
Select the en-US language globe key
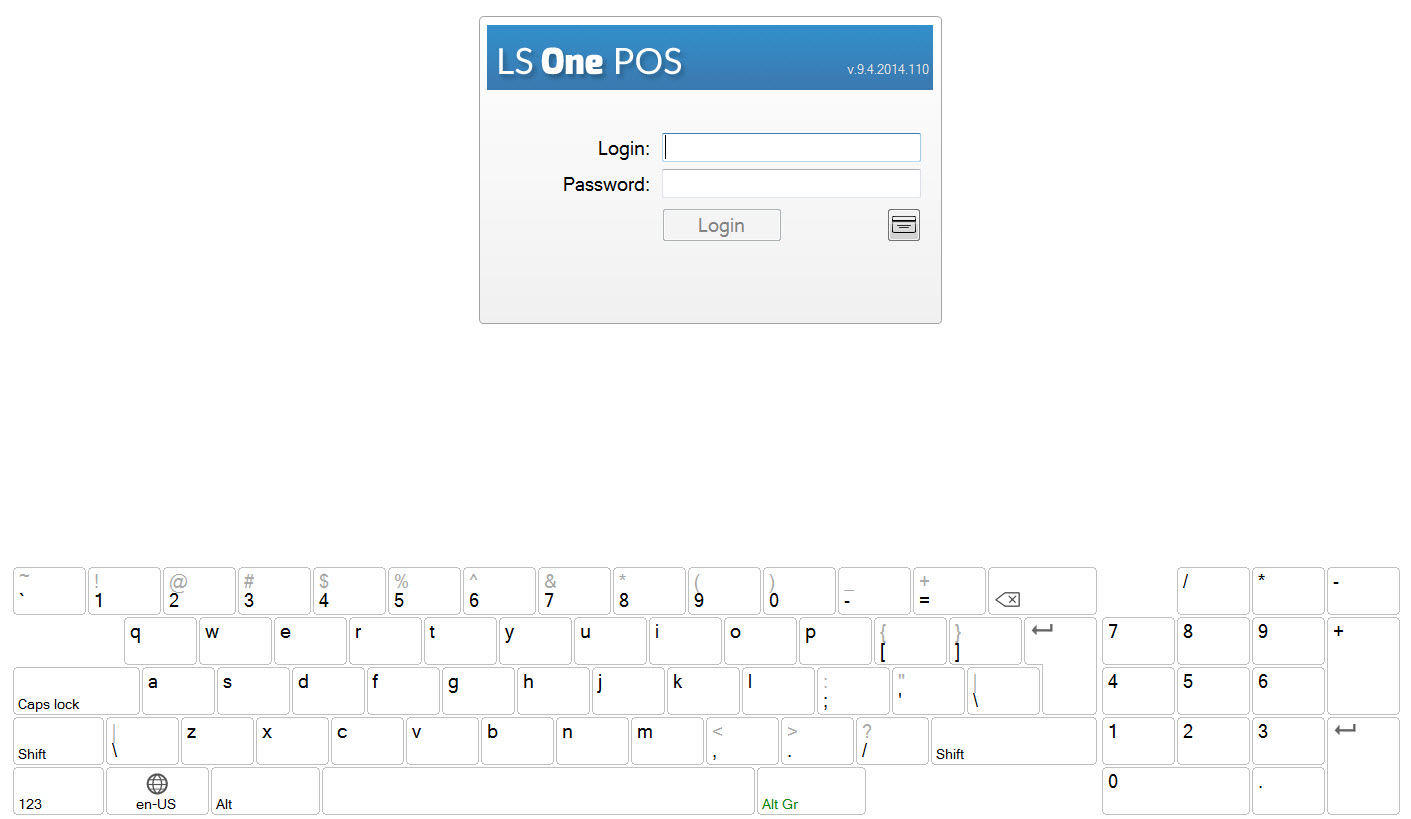point(157,791)
